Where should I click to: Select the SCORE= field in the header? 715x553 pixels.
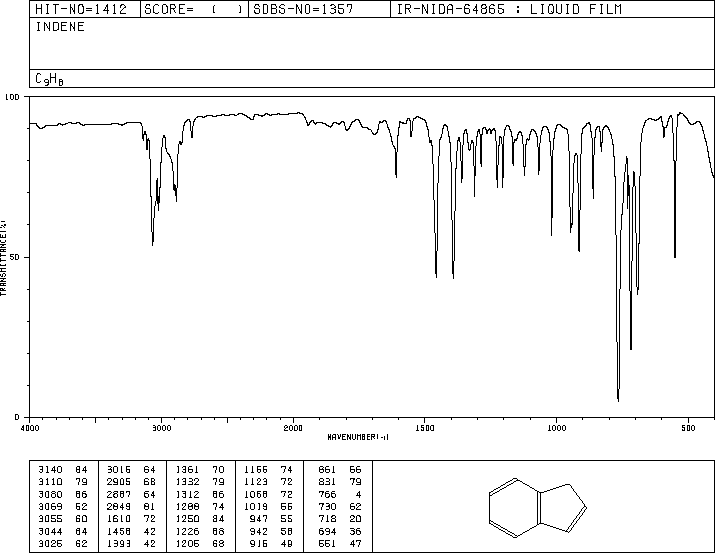[194, 9]
